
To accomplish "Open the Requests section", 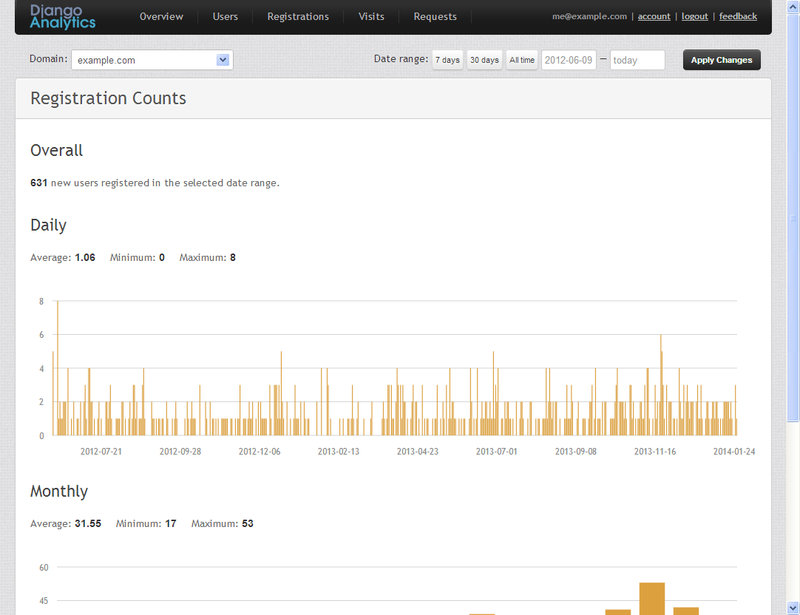I will (435, 16).
